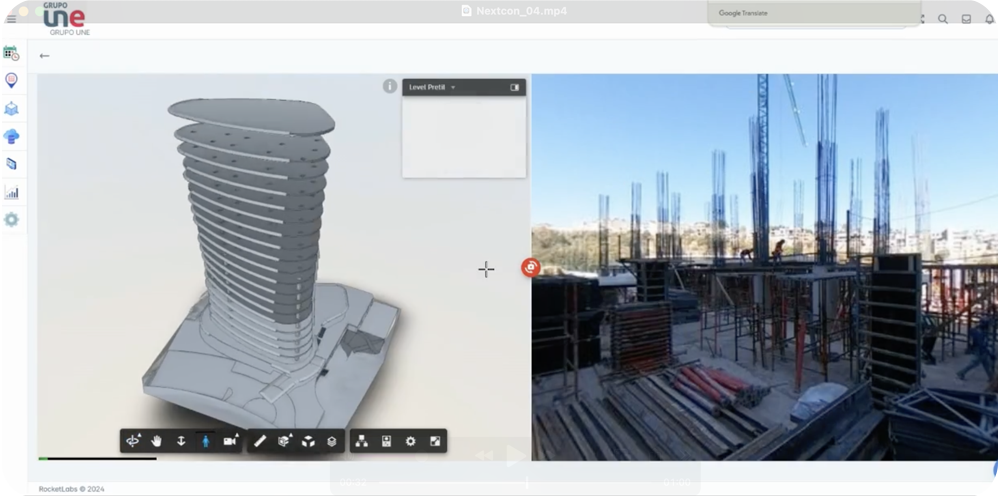Select the First Person walk tool
The image size is (1000, 500).
(x=206, y=441)
